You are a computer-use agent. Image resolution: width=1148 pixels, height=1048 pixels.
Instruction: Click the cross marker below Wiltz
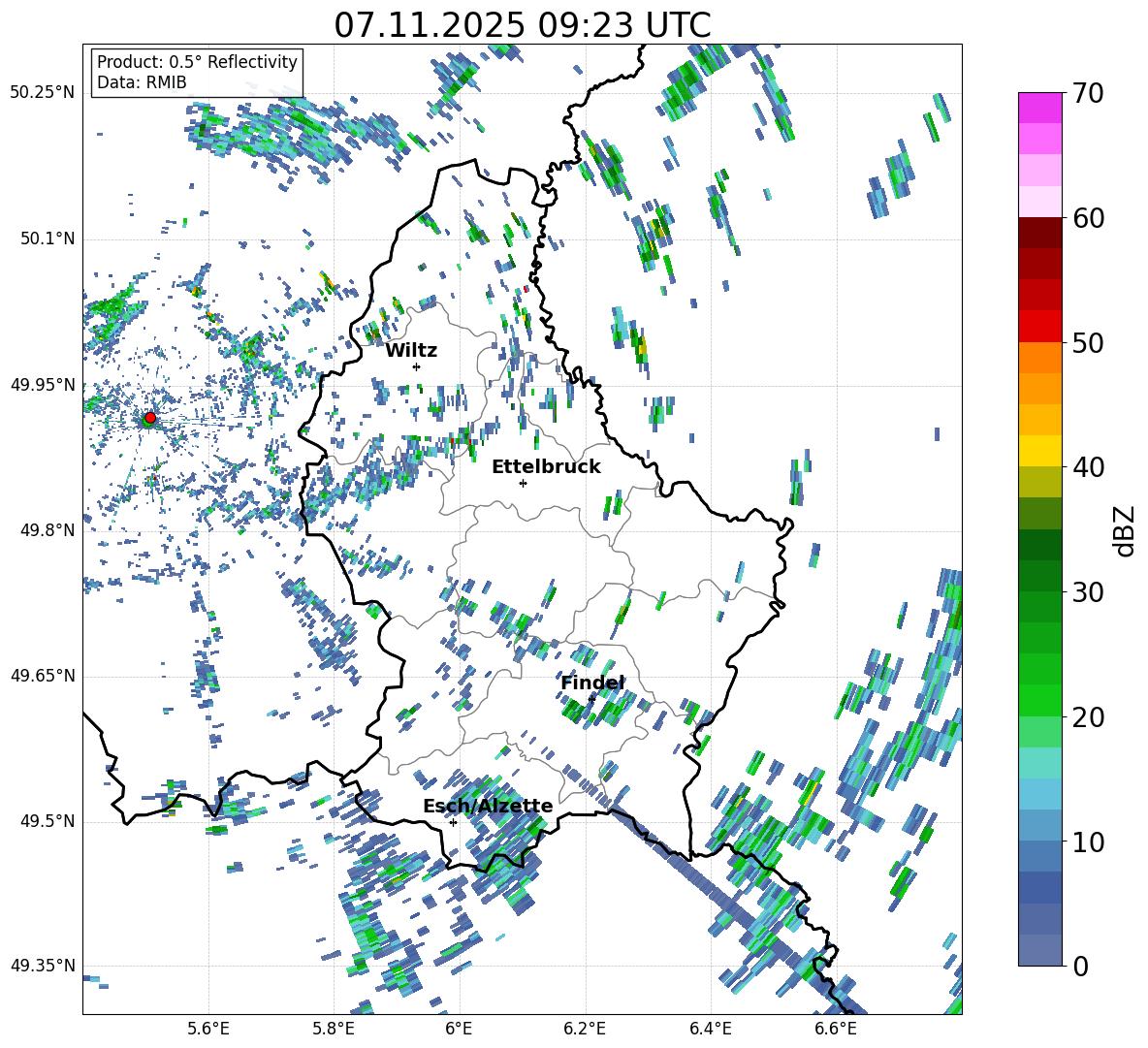pos(417,366)
